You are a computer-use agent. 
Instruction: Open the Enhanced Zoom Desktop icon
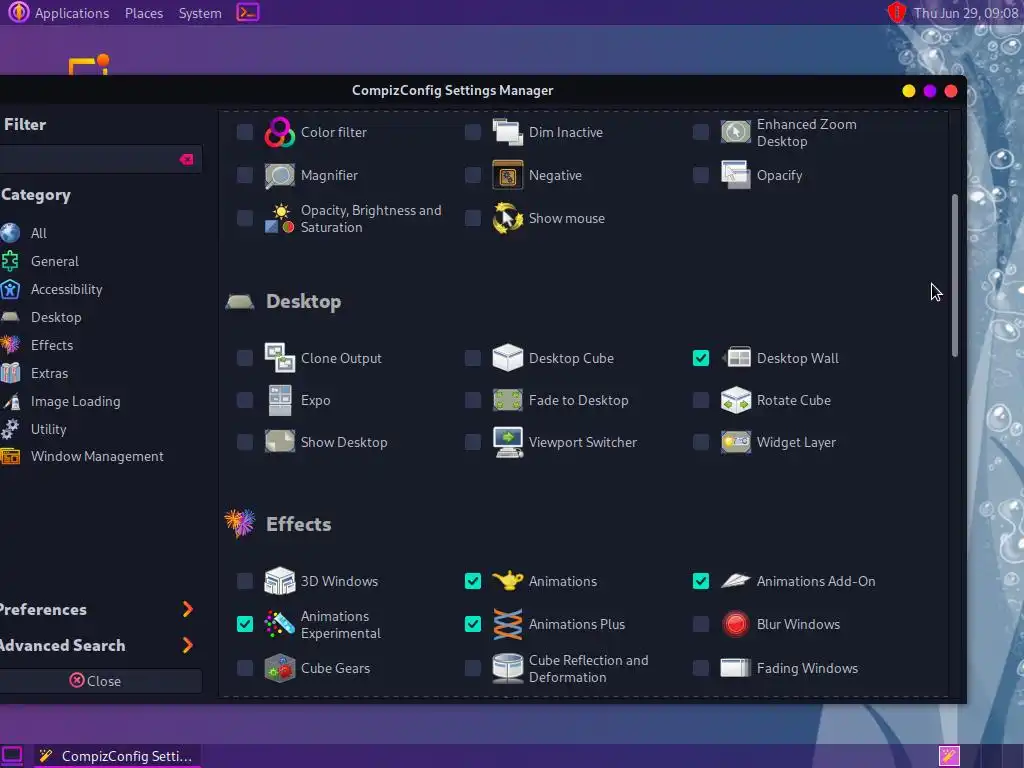(735, 133)
